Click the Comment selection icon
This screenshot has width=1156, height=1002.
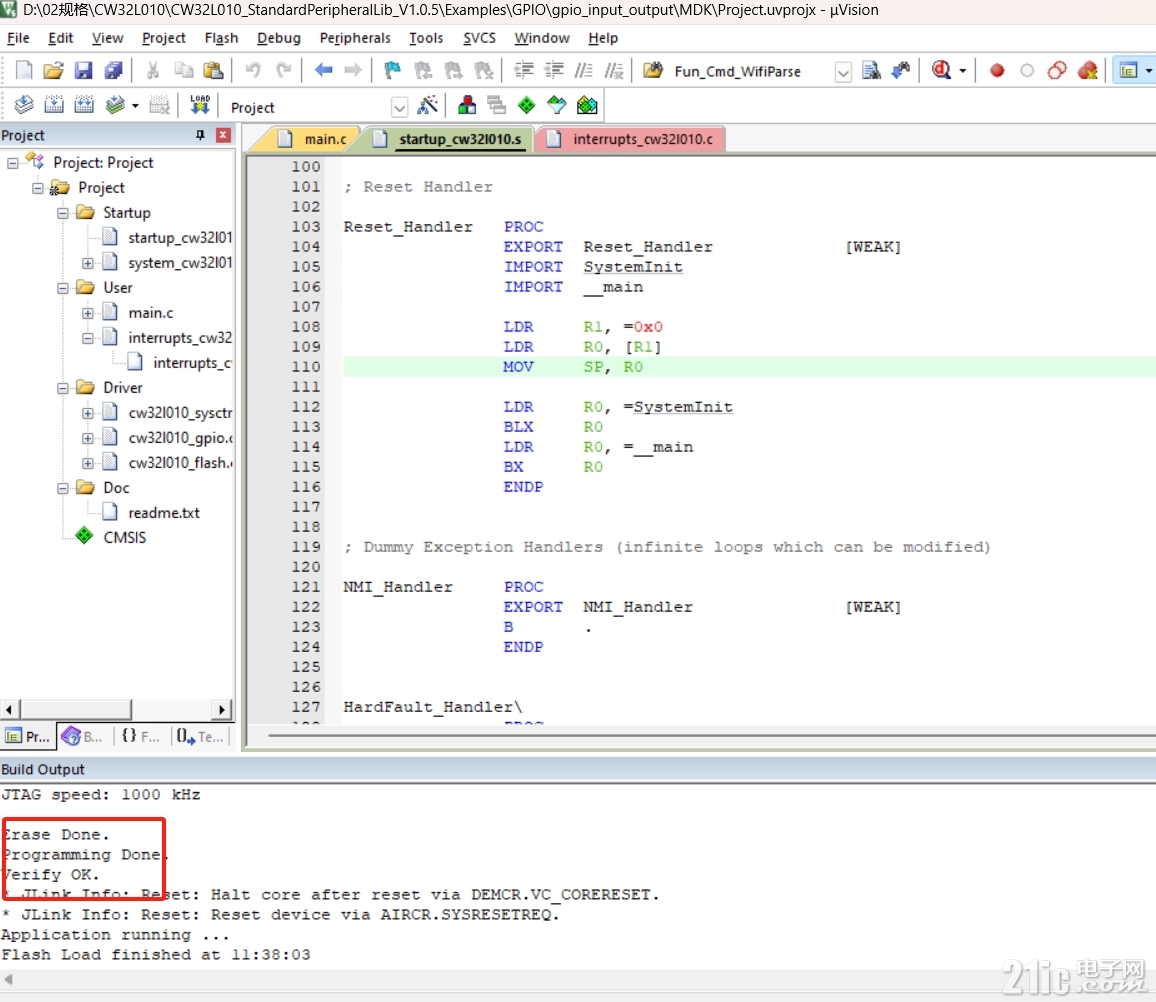coord(583,70)
